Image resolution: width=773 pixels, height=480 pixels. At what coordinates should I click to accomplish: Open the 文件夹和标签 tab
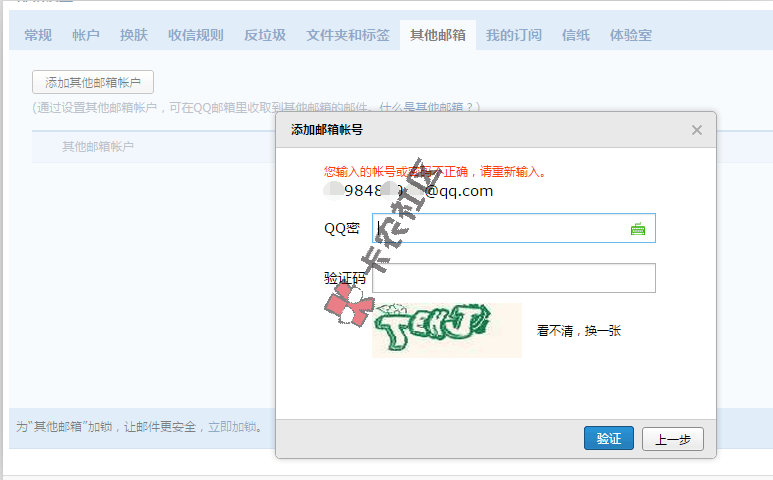(348, 35)
